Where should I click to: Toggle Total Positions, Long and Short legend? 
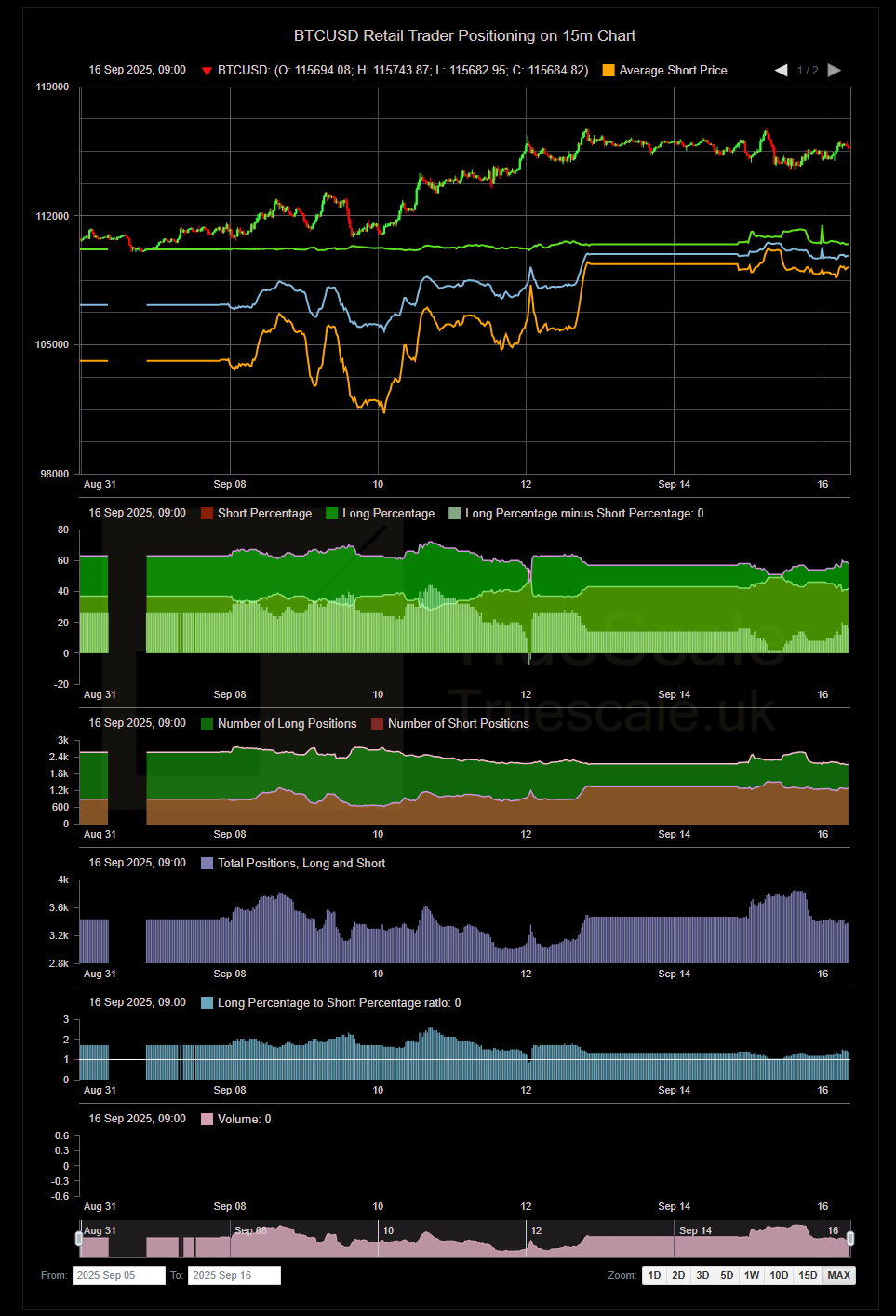(207, 864)
